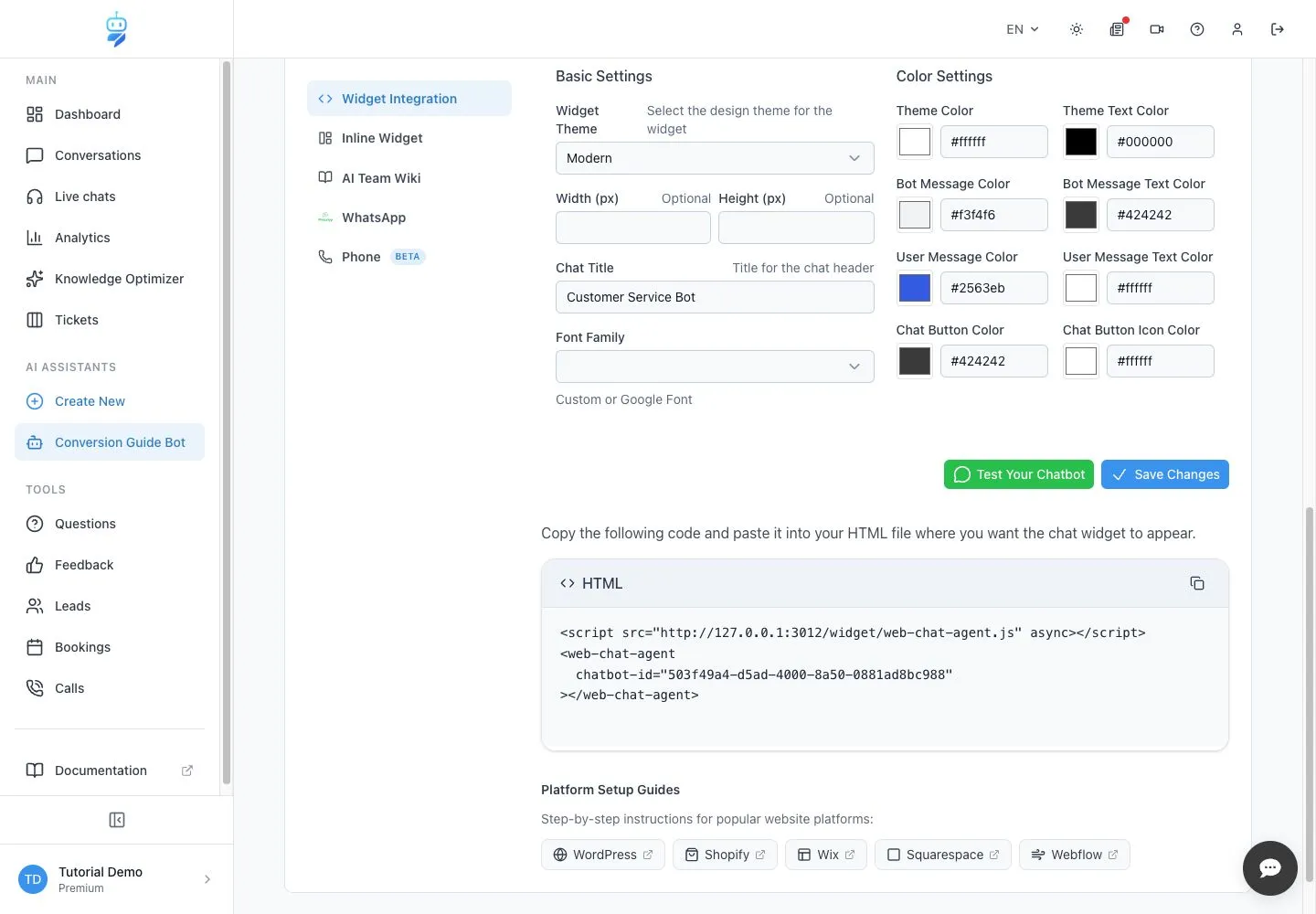The image size is (1316, 914).
Task: Click the Chat Button Color hex field #424242
Action: [994, 361]
